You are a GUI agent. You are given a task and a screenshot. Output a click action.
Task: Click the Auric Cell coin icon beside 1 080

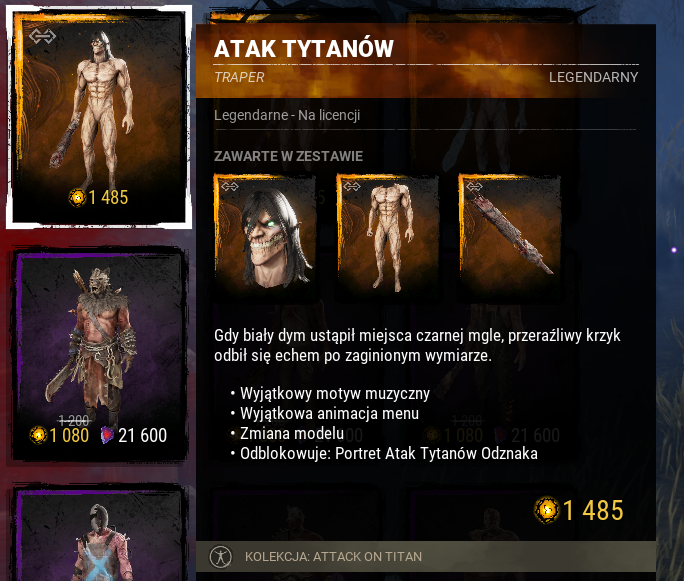38,435
